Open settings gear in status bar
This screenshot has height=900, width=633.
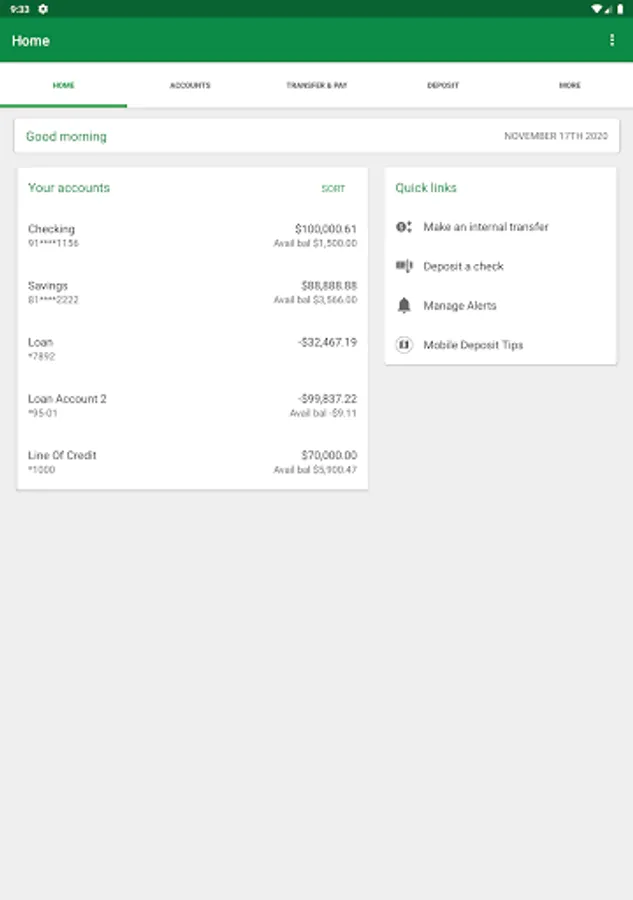pos(43,9)
